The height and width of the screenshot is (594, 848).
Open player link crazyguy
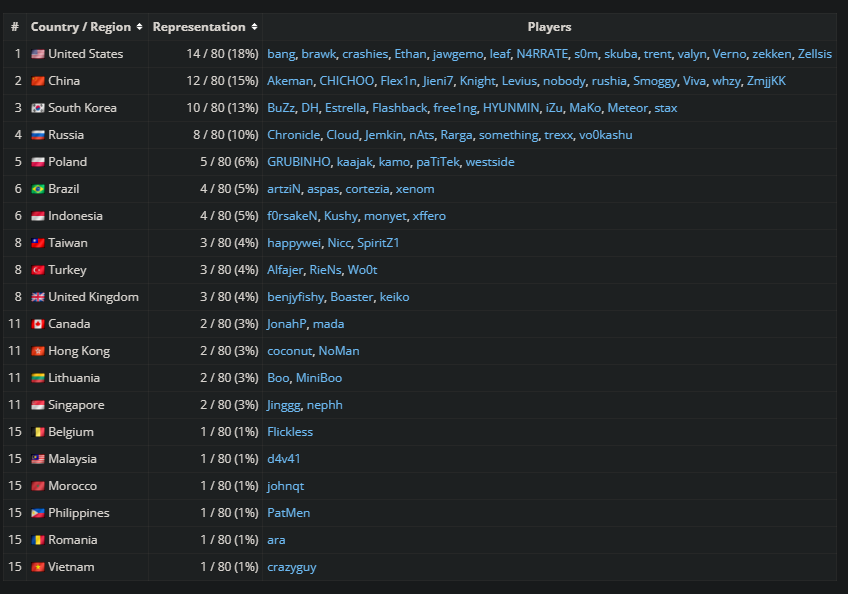click(x=292, y=567)
